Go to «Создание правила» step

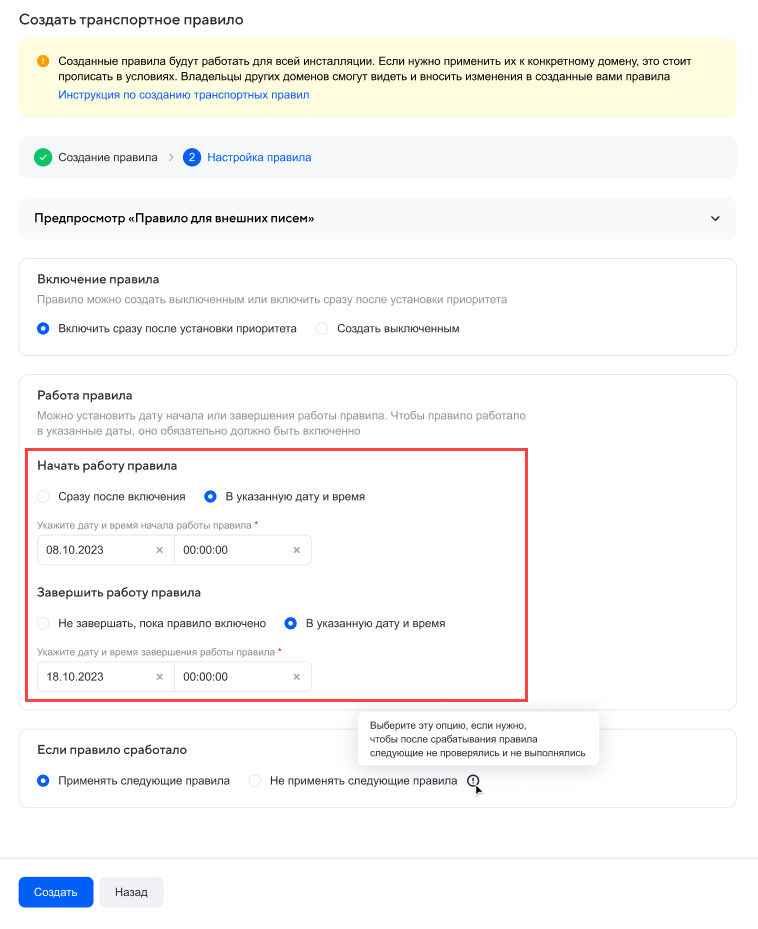107,157
